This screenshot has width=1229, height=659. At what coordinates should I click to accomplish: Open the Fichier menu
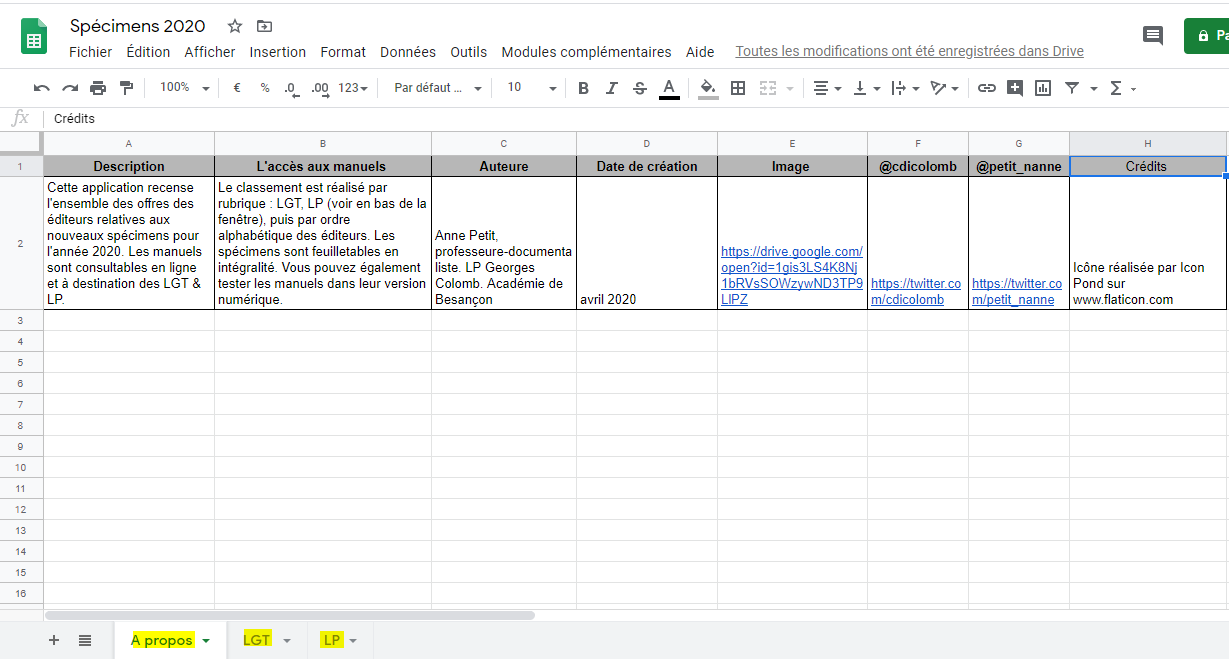pos(91,52)
